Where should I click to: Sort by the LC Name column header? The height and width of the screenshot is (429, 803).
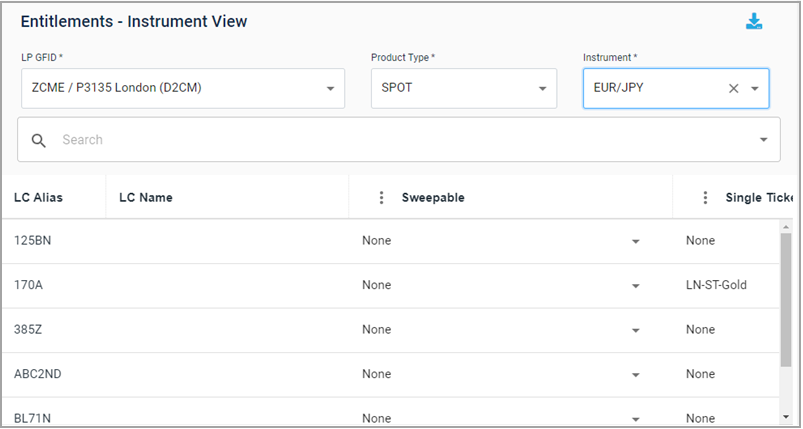pyautogui.click(x=145, y=198)
